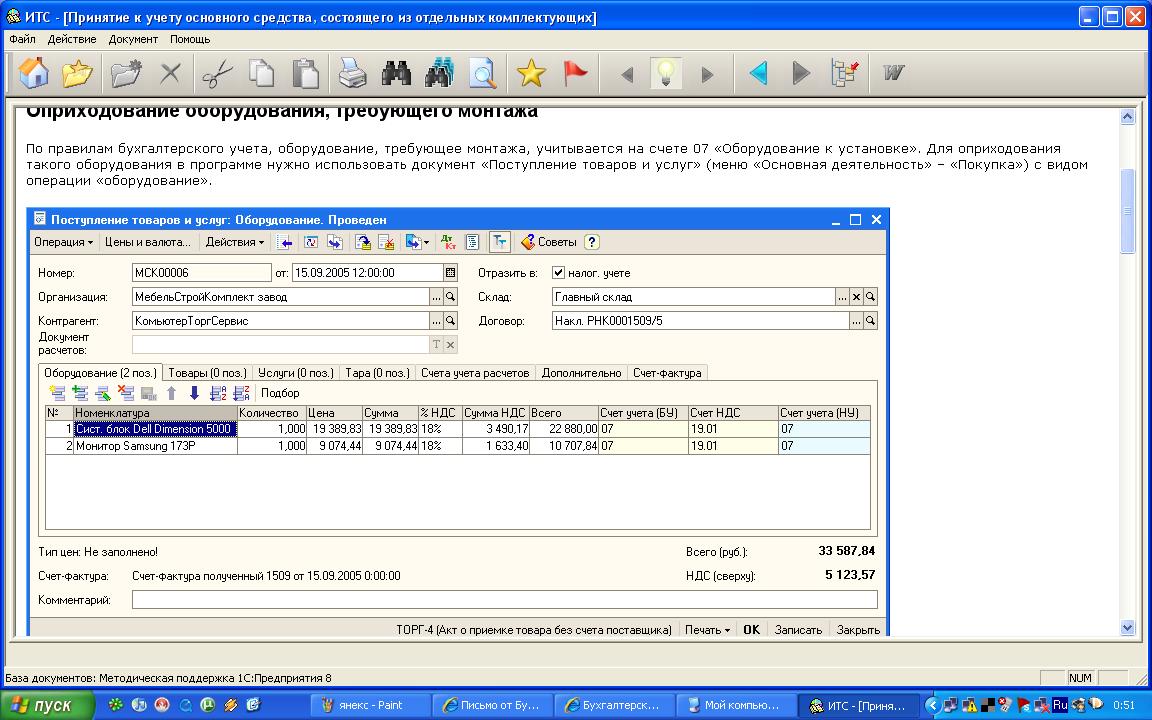Screen dimensions: 1152x720
Task: Open the "Операция" dropdown
Action: click(63, 242)
